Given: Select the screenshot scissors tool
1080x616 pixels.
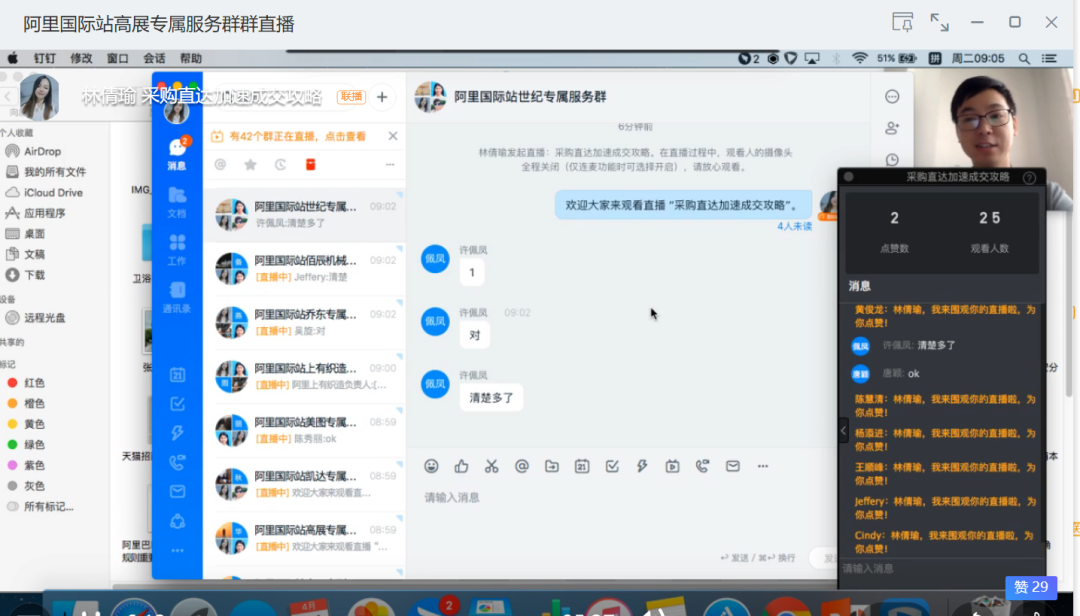Looking at the screenshot, I should (x=491, y=466).
